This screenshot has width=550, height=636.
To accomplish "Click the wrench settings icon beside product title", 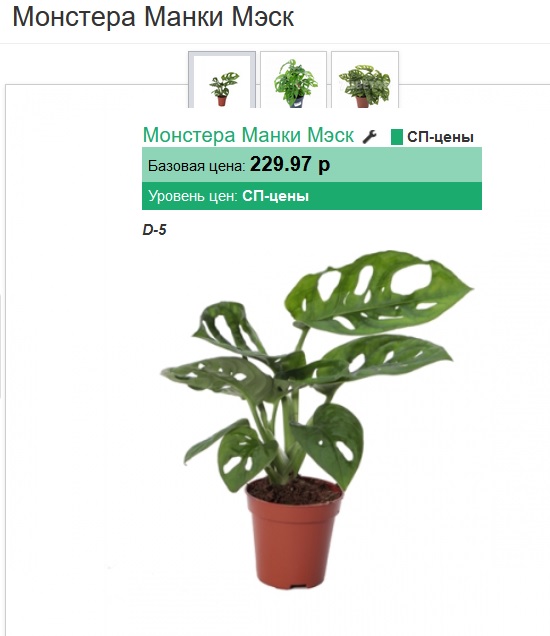I will pos(370,137).
